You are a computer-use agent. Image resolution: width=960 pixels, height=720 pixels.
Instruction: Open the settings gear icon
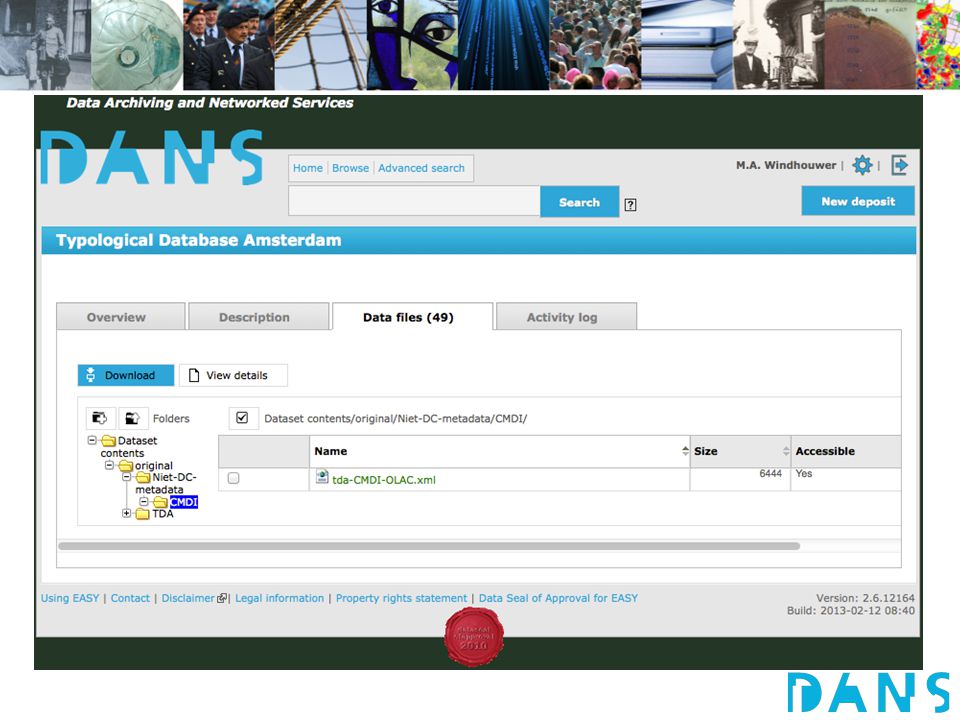[x=862, y=165]
